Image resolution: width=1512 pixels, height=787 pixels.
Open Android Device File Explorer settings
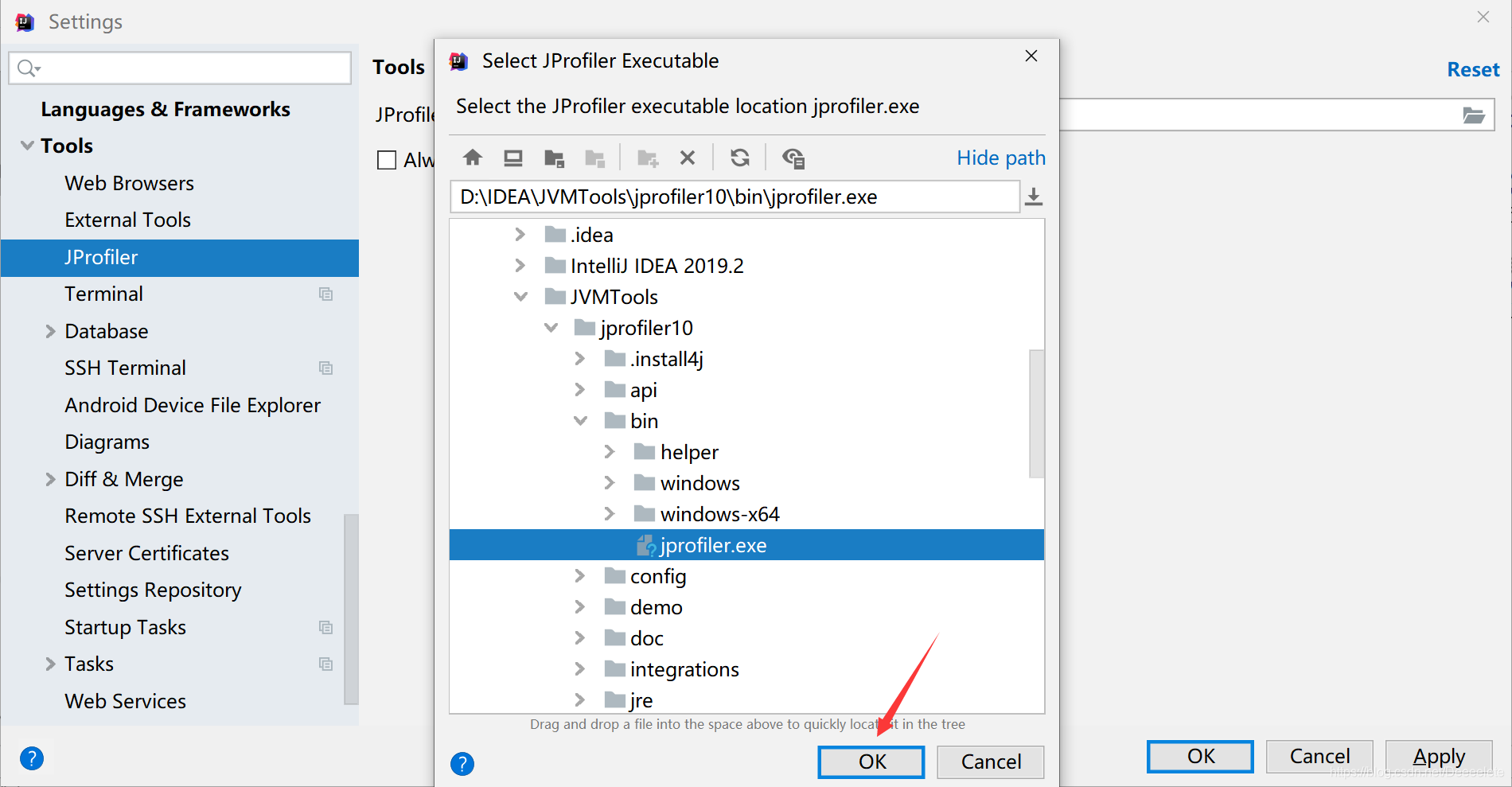(193, 405)
